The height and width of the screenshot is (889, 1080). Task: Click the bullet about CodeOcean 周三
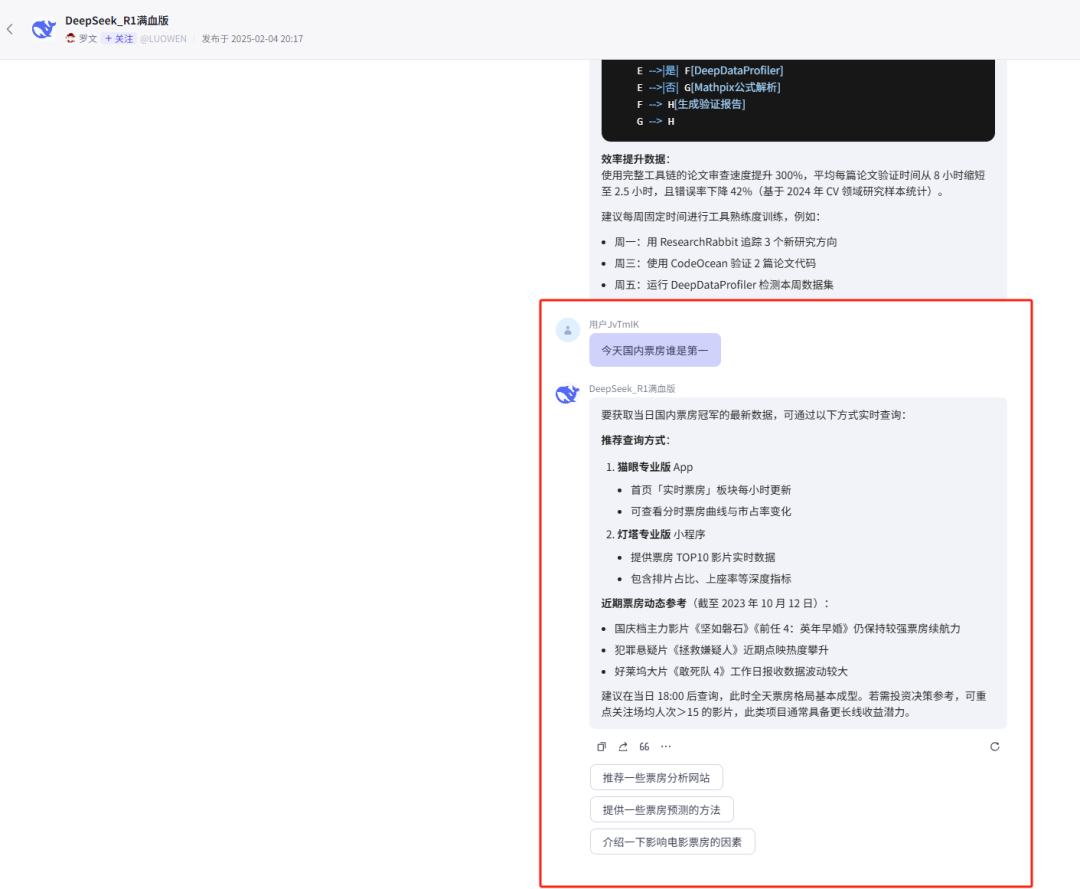(715, 263)
